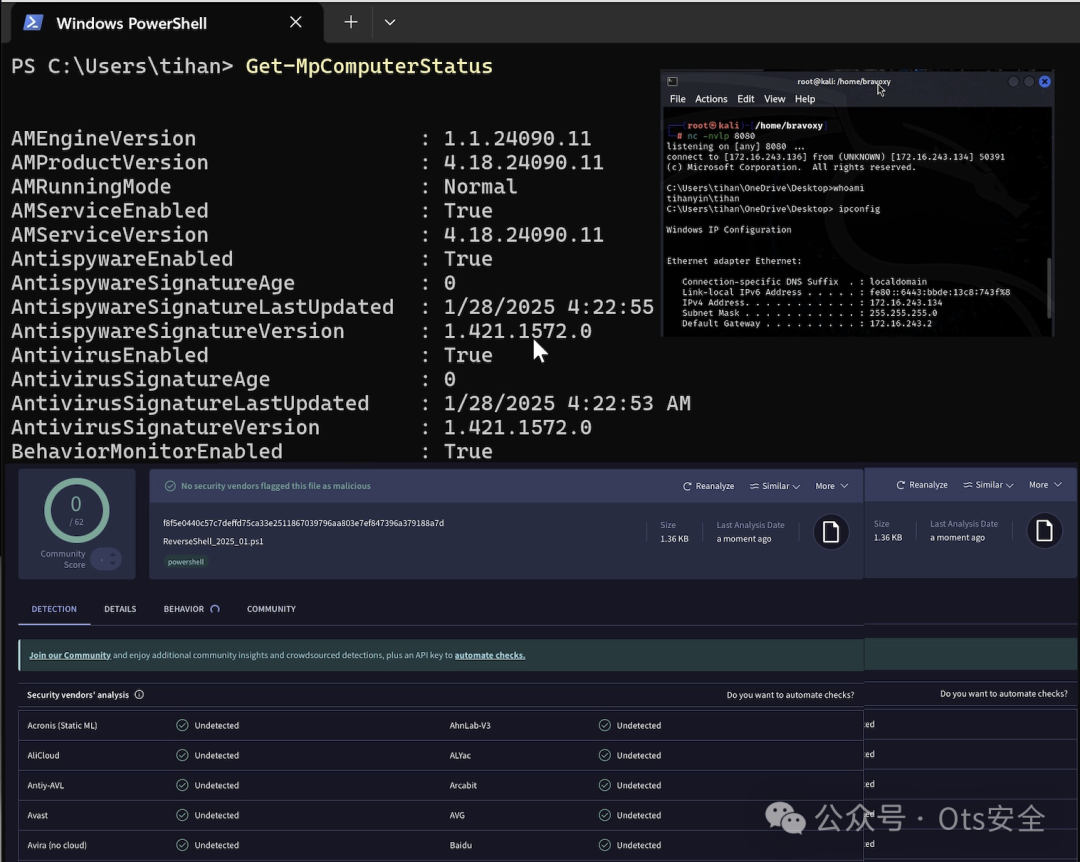This screenshot has width=1080, height=862.
Task: Click the file hash f8f5e0440c57...
Action: tap(303, 523)
